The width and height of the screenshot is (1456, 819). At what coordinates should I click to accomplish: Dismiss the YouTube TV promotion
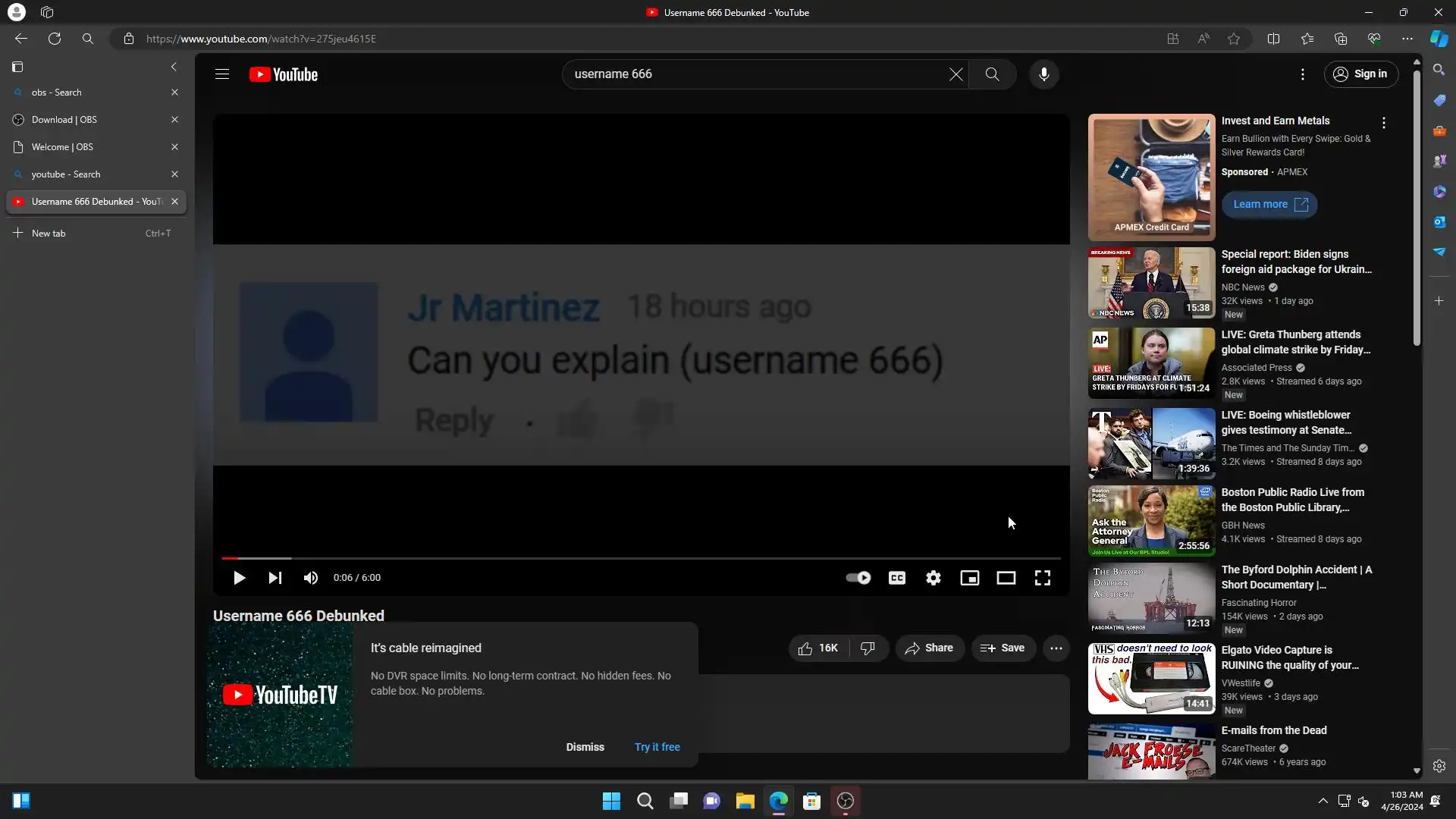click(x=585, y=747)
